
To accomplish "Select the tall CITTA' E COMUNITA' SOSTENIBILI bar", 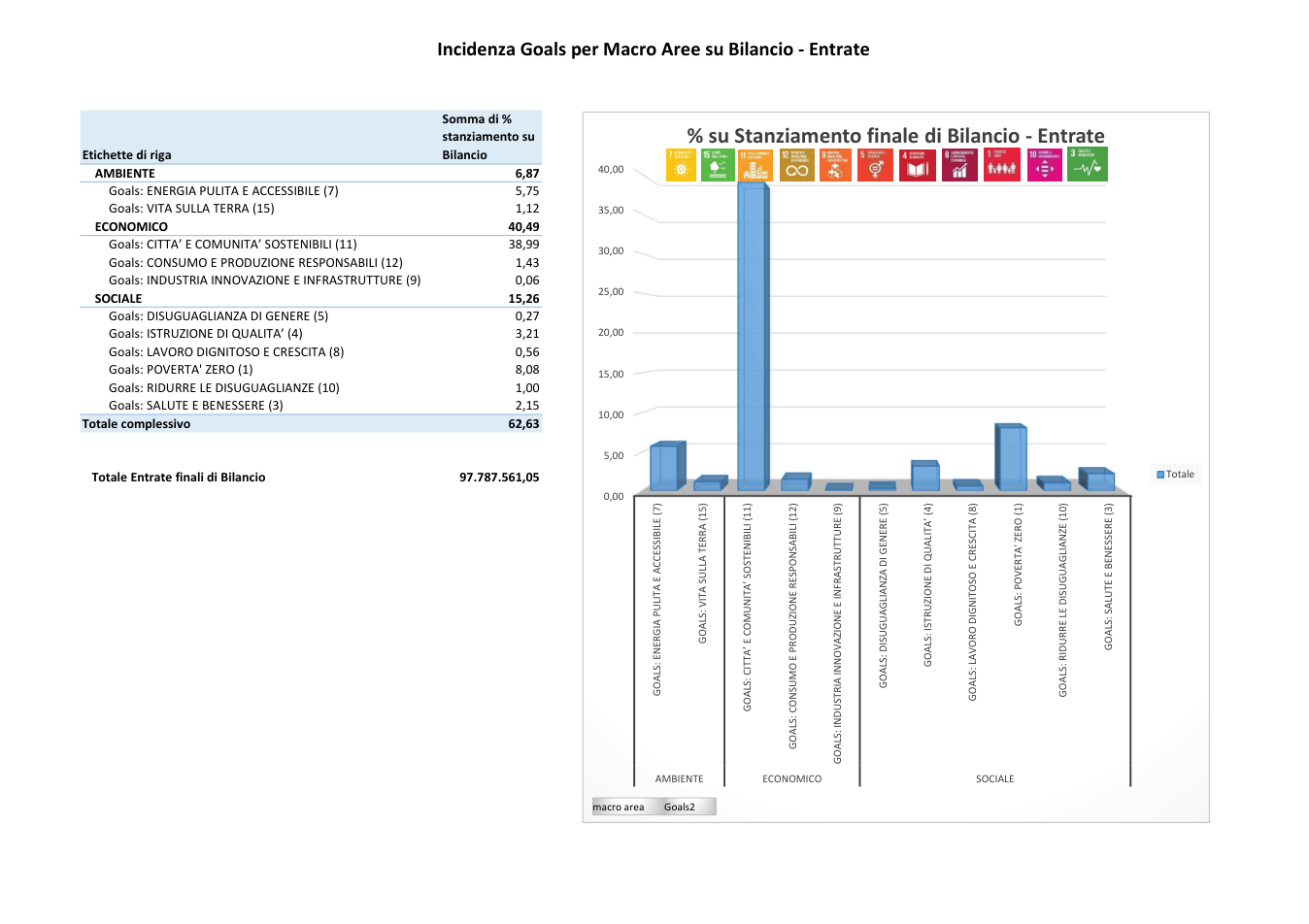I will (x=754, y=336).
